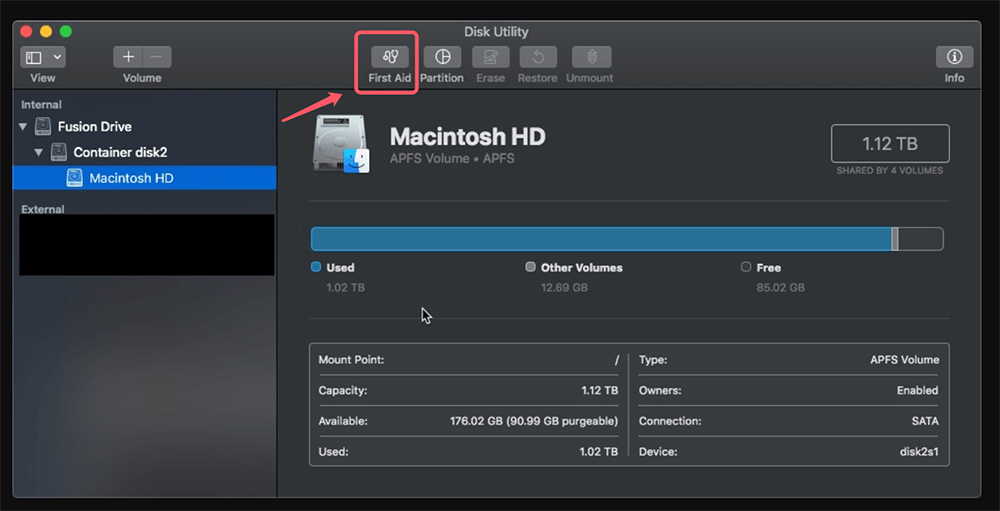
Task: Click the Used value 1.02 TB under the bar
Action: (x=346, y=288)
